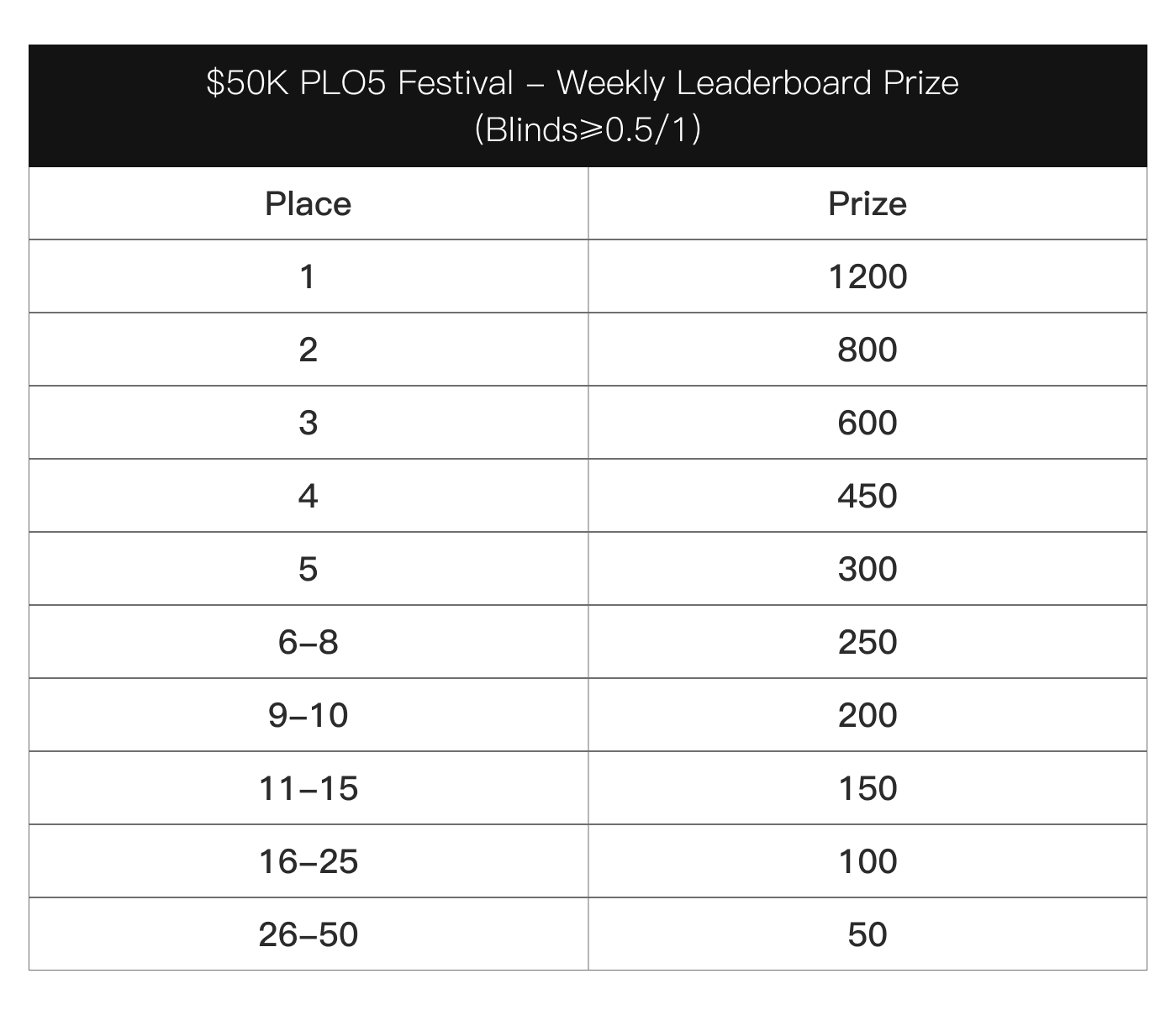The height and width of the screenshot is (1026, 1176).
Task: Select the 200 prize value
Action: pos(867,715)
